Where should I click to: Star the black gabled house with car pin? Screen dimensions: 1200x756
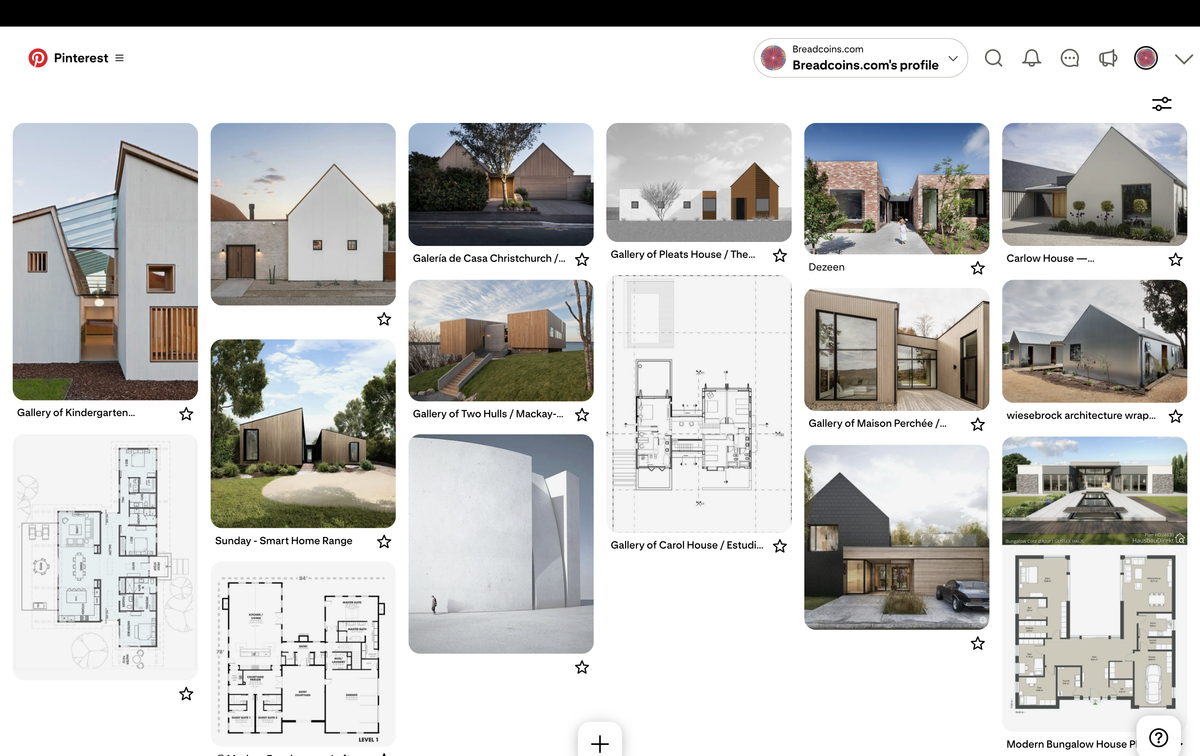pos(978,643)
